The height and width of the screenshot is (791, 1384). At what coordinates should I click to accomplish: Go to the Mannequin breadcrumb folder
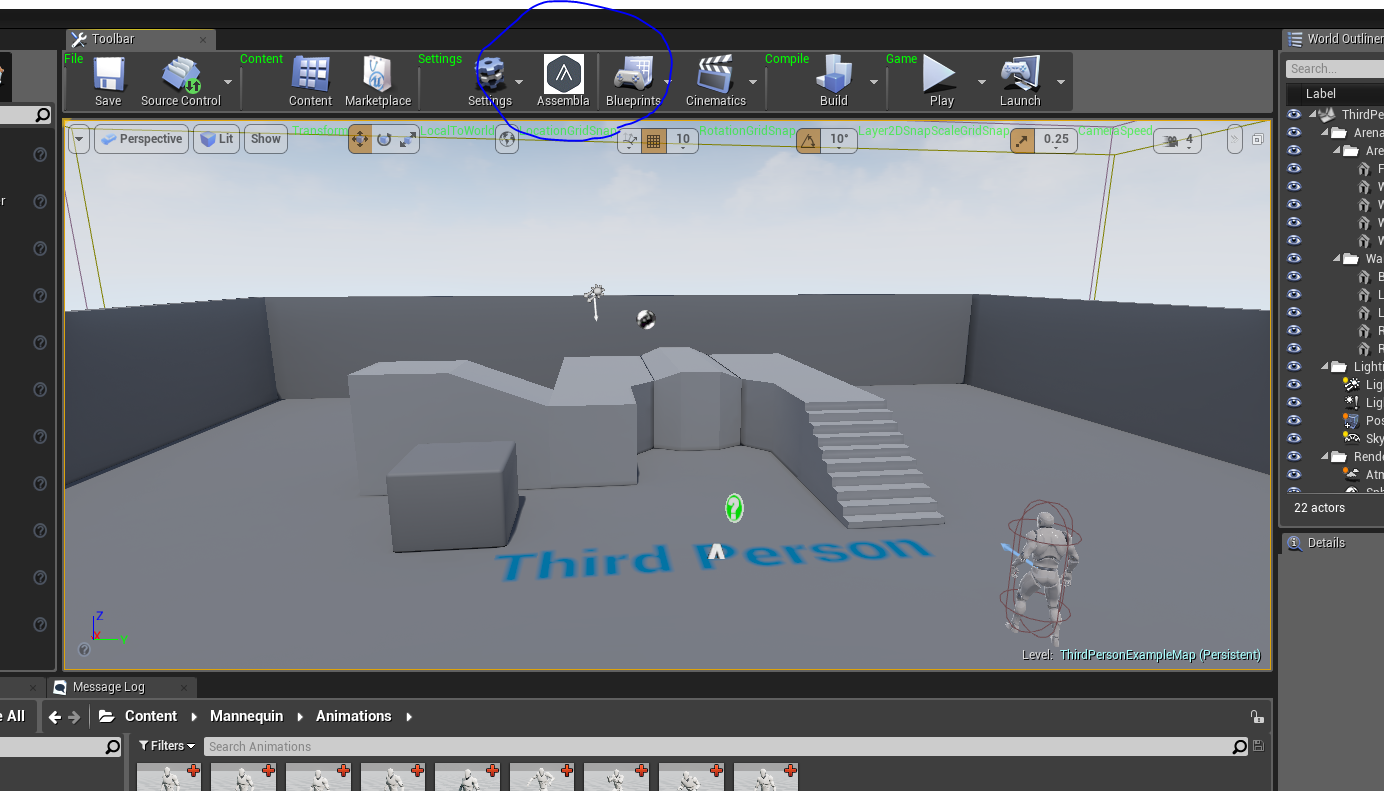pos(246,716)
